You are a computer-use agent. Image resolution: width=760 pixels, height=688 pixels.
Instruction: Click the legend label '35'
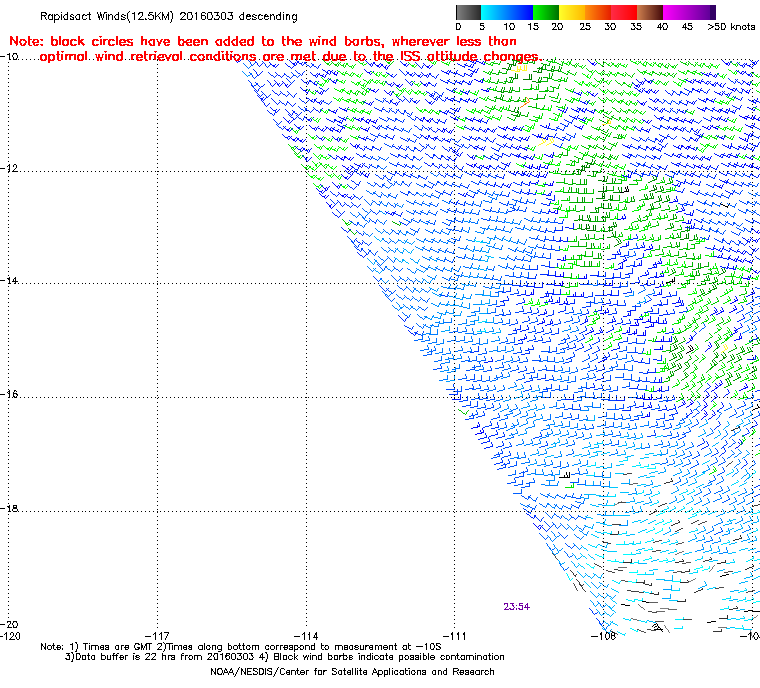tap(636, 27)
